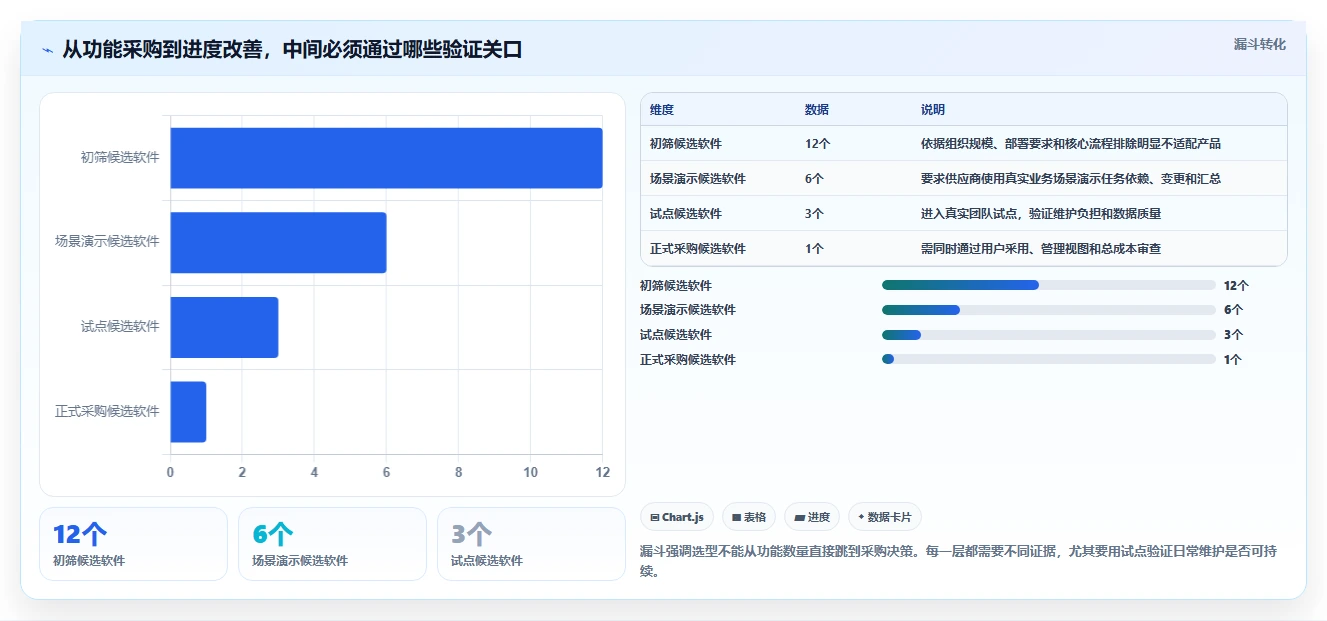This screenshot has height=621, width=1327.
Task: Click the lightning icon beside the title
Action: 47,50
